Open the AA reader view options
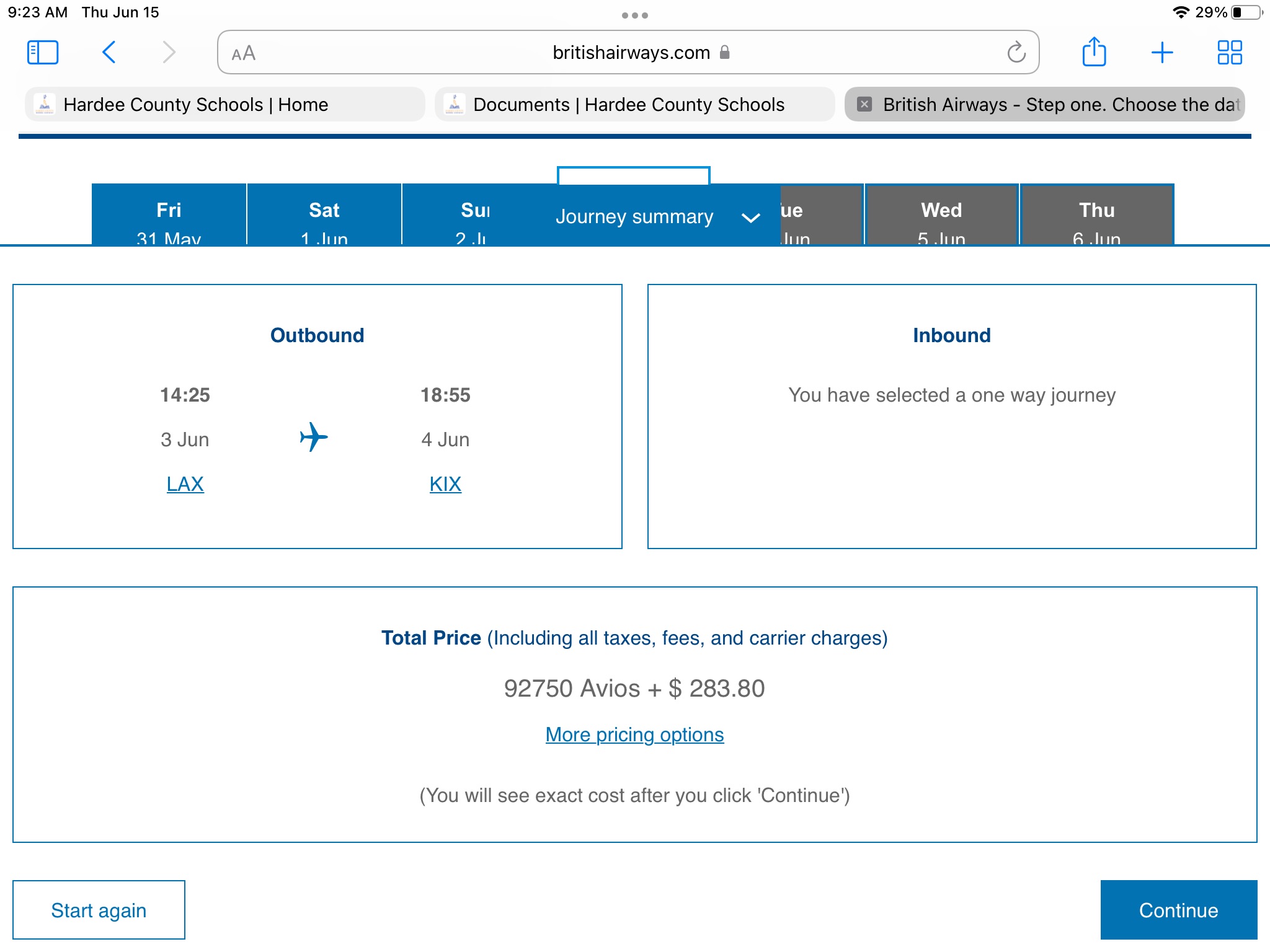The image size is (1270, 952). [x=243, y=53]
